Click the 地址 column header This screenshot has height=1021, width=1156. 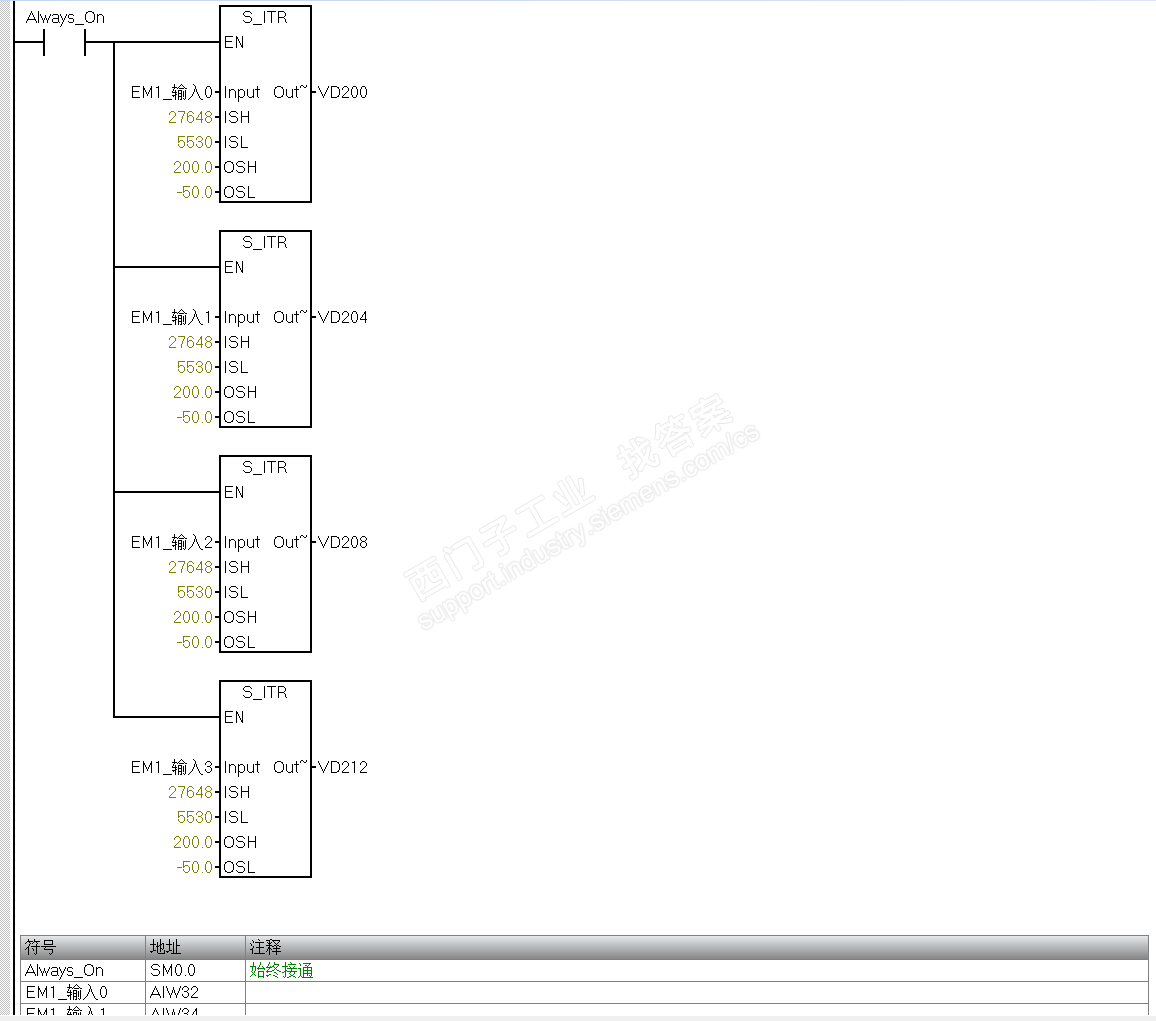(195, 947)
